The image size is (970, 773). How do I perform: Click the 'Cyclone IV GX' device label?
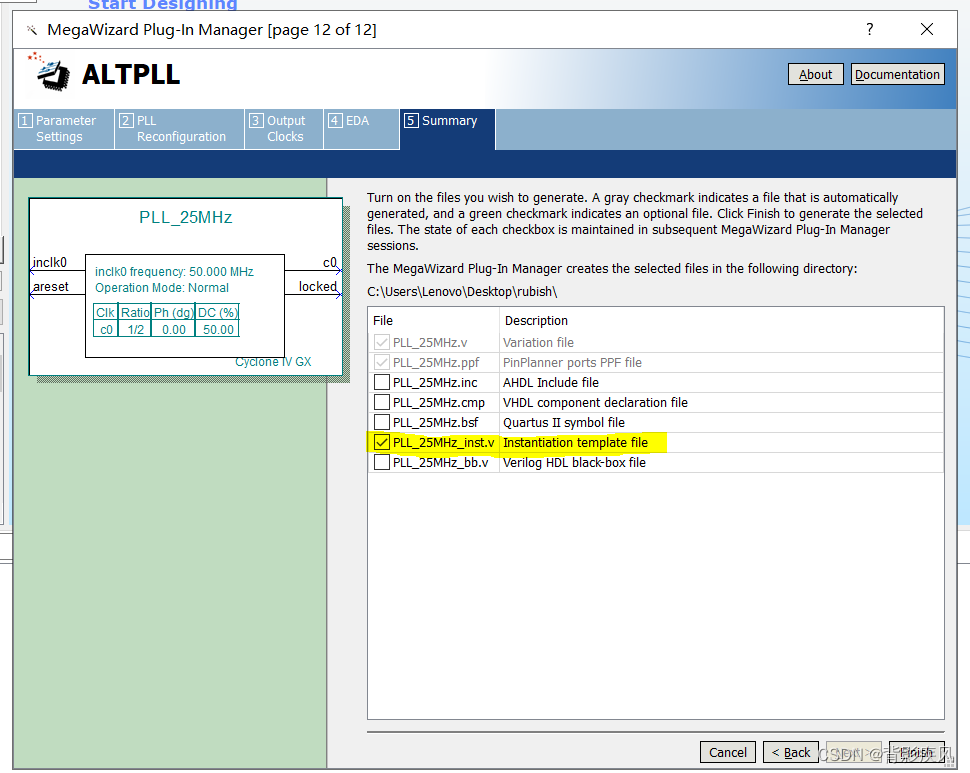click(273, 362)
